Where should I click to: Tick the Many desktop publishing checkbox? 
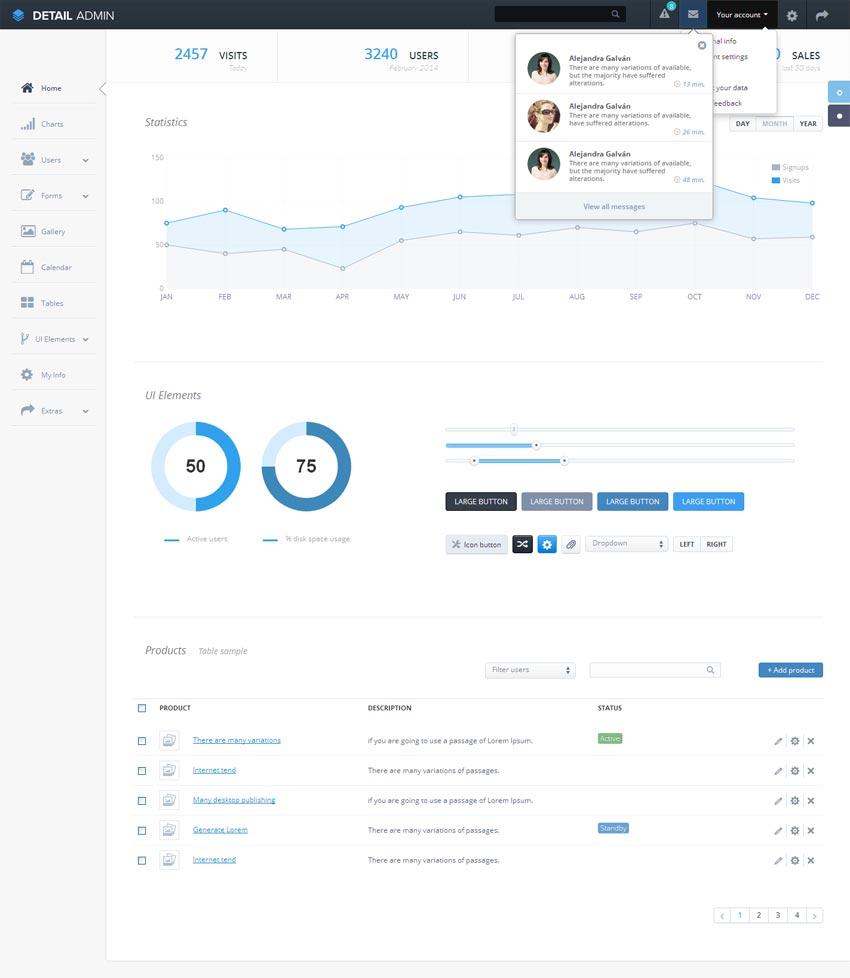[x=142, y=800]
